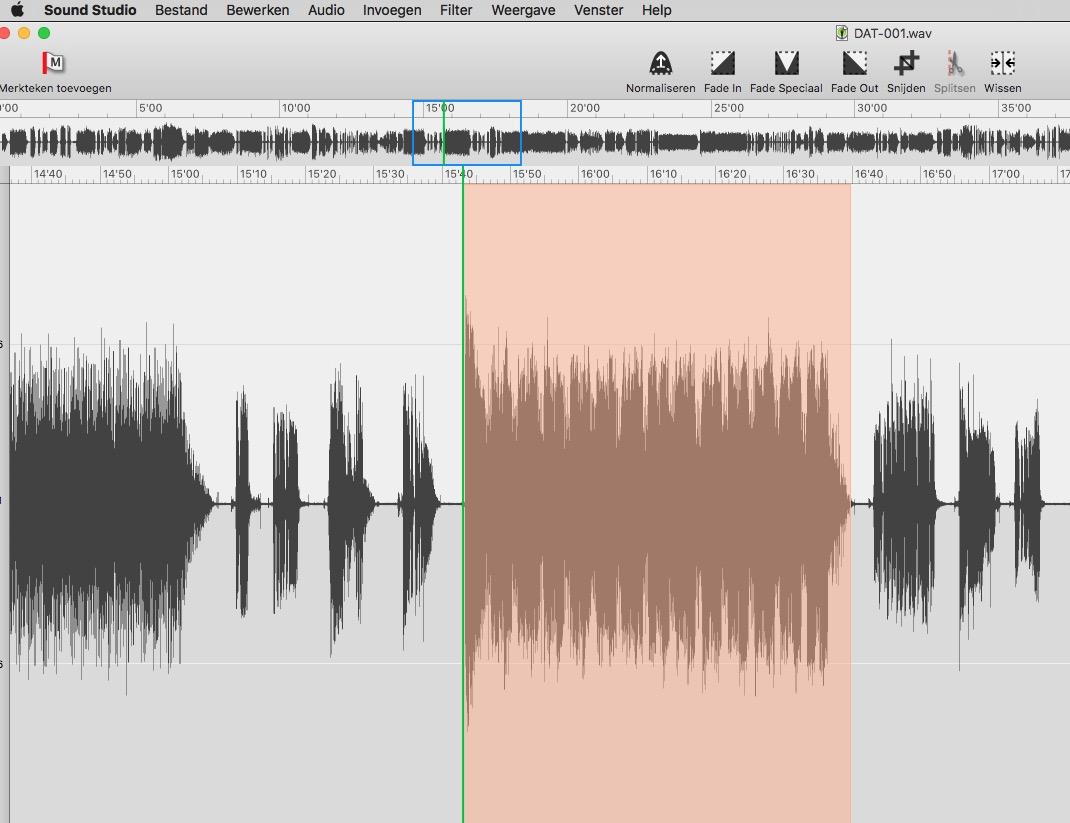The width and height of the screenshot is (1070, 823).
Task: Open the Invoegen menu
Action: (x=392, y=10)
